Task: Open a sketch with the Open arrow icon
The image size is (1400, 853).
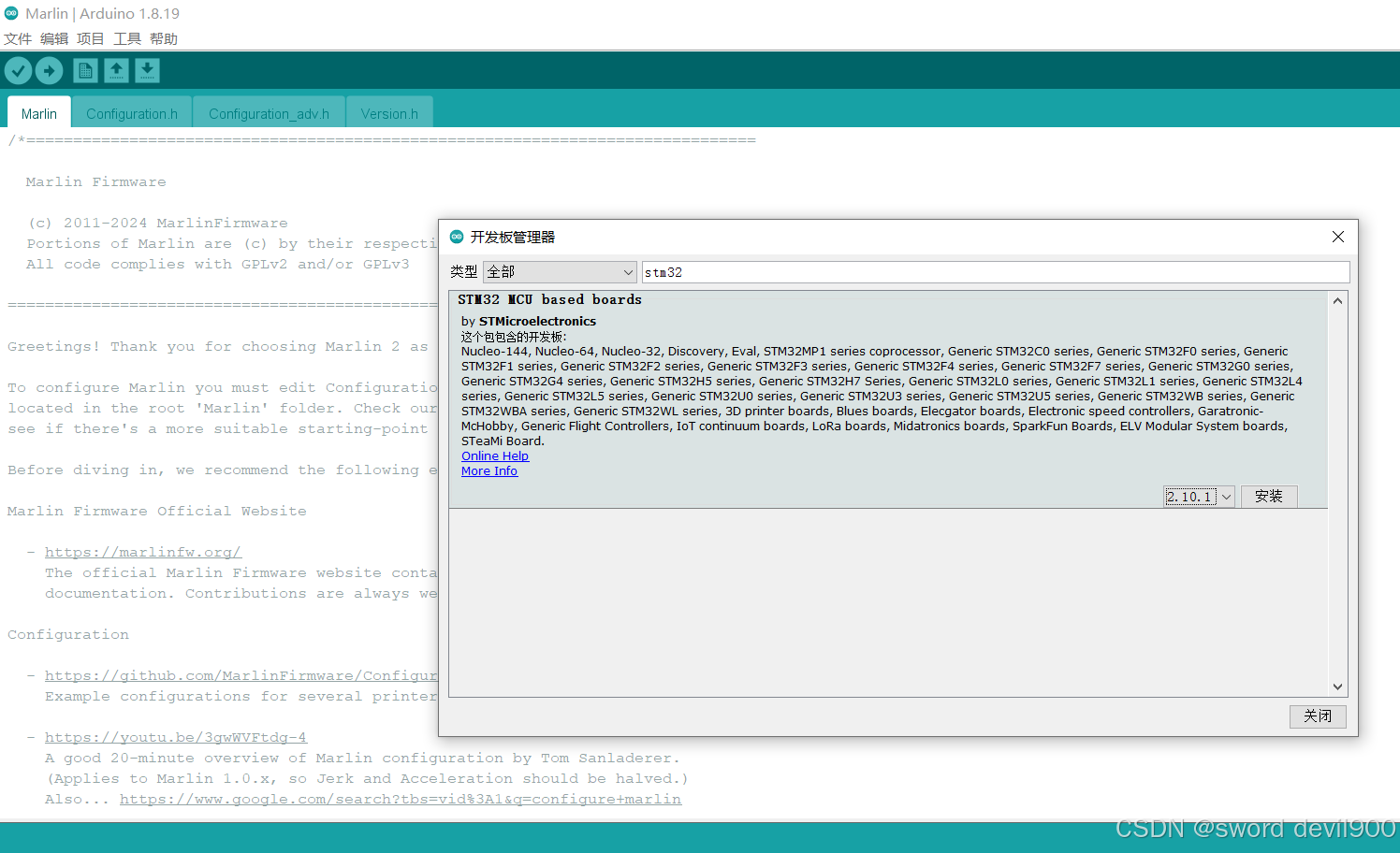Action: 116,70
